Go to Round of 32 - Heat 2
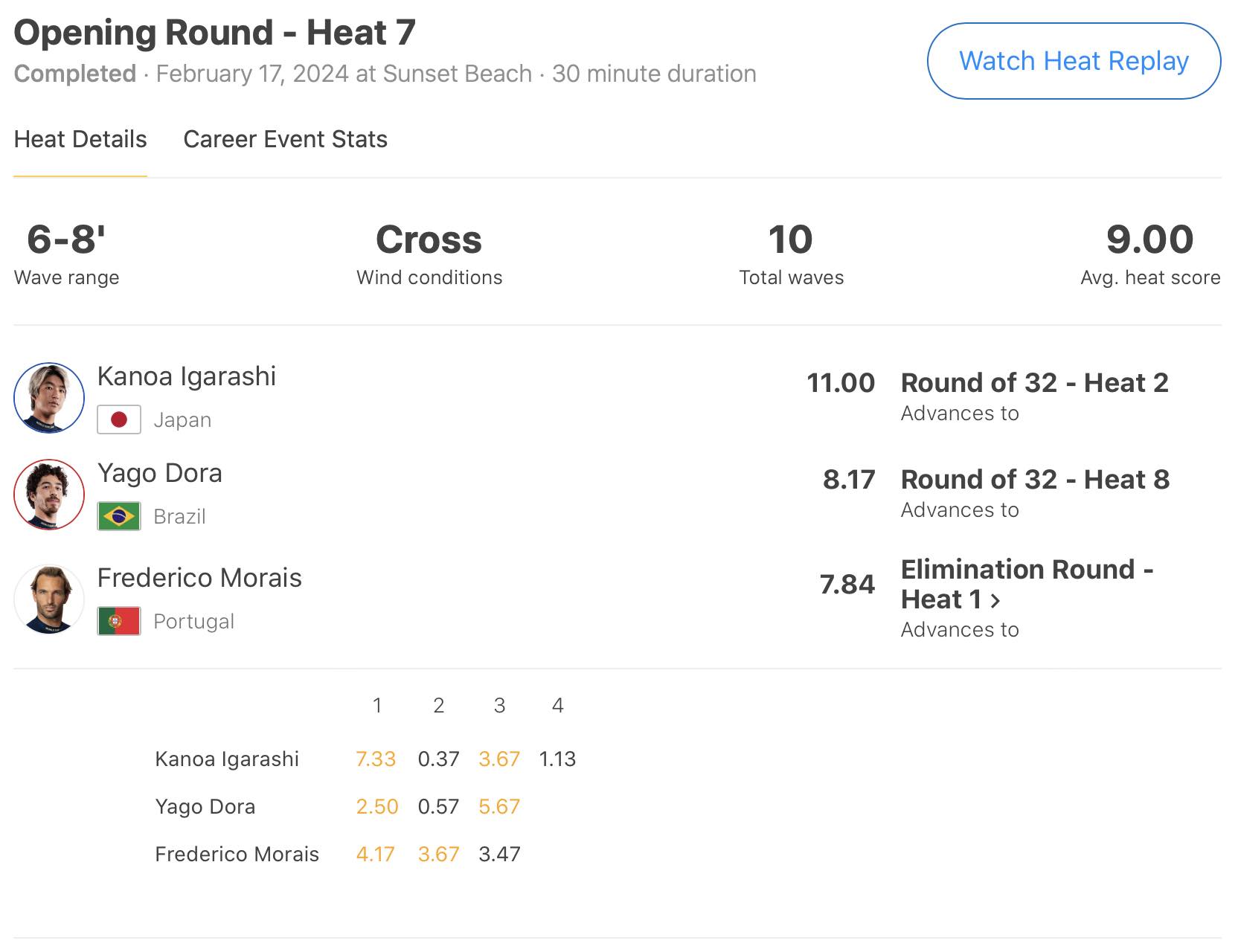Viewport: 1238px width, 952px height. click(1034, 383)
